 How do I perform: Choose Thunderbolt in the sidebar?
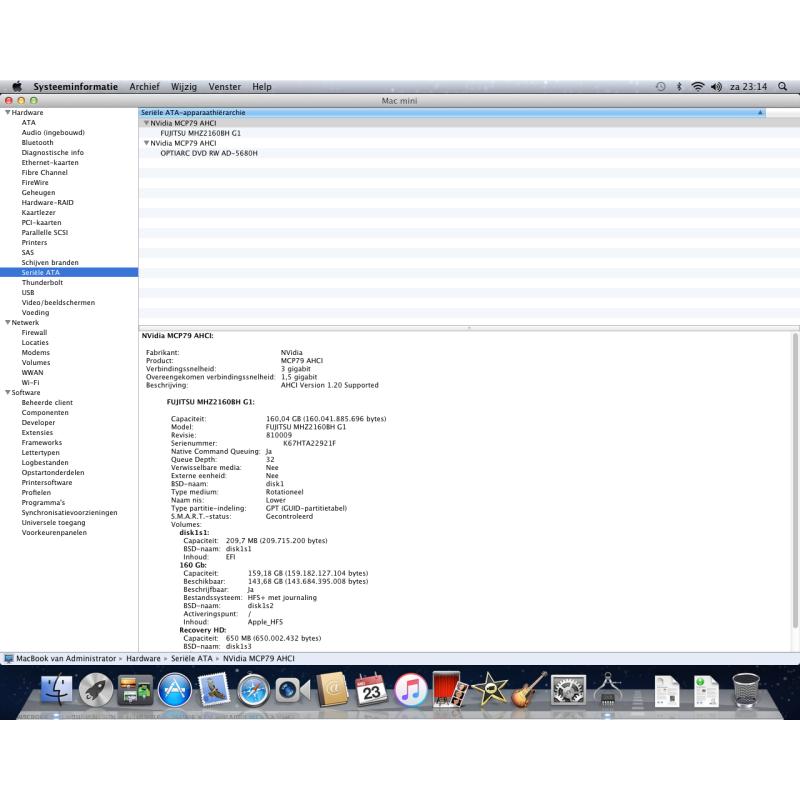42,282
